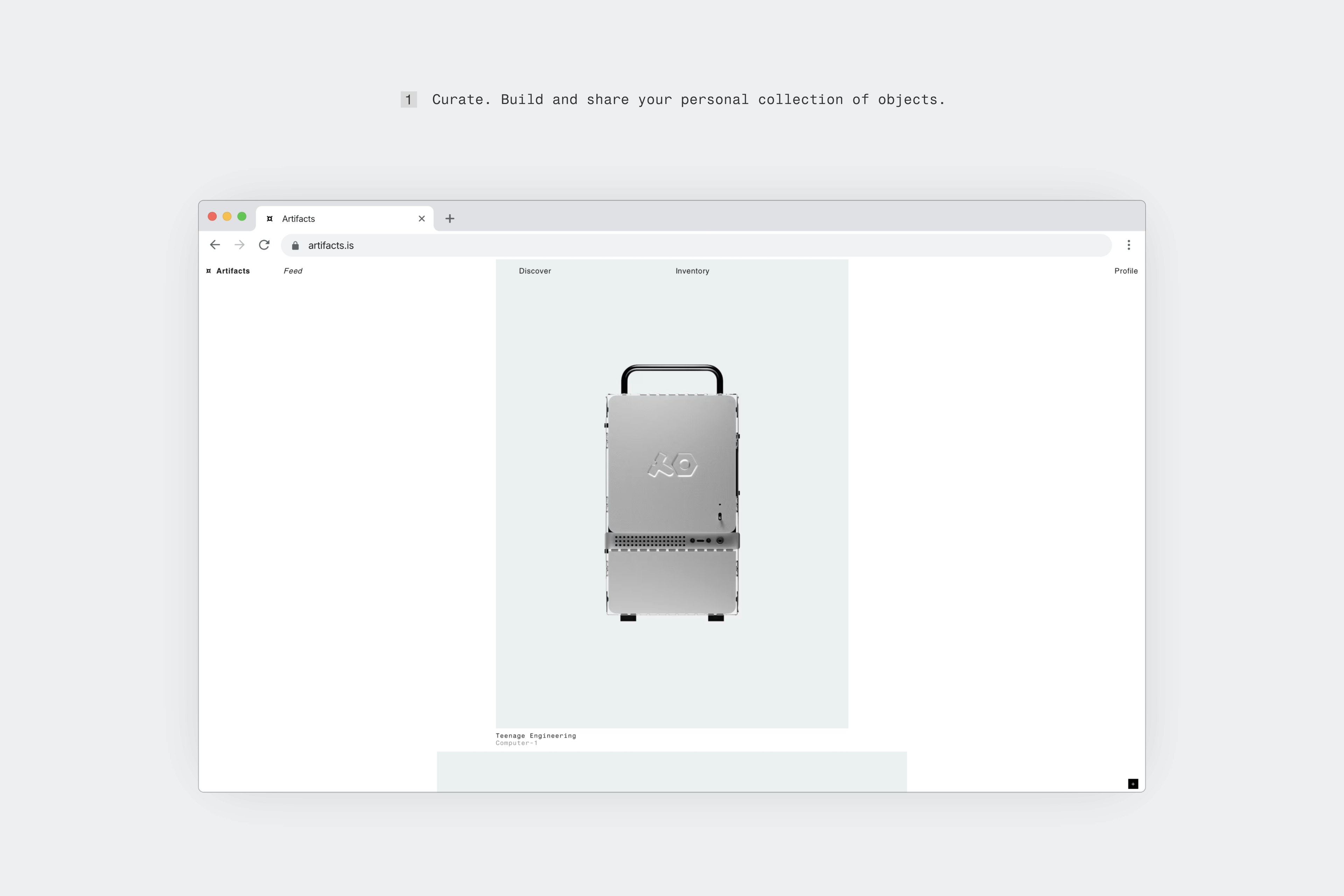The image size is (1344, 896).
Task: Open the Discover section
Action: point(535,271)
